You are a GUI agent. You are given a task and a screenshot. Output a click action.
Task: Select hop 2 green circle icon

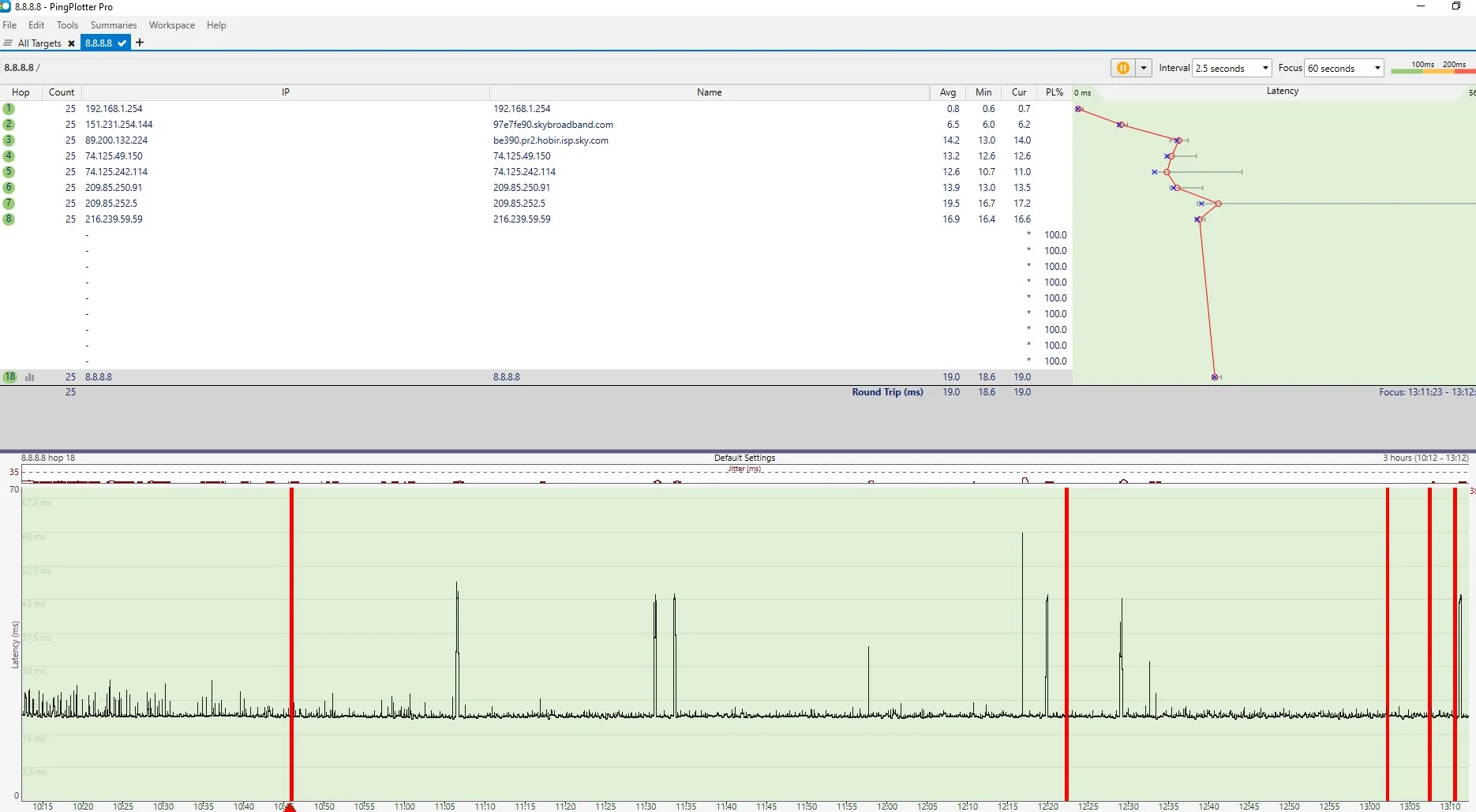tap(9, 125)
